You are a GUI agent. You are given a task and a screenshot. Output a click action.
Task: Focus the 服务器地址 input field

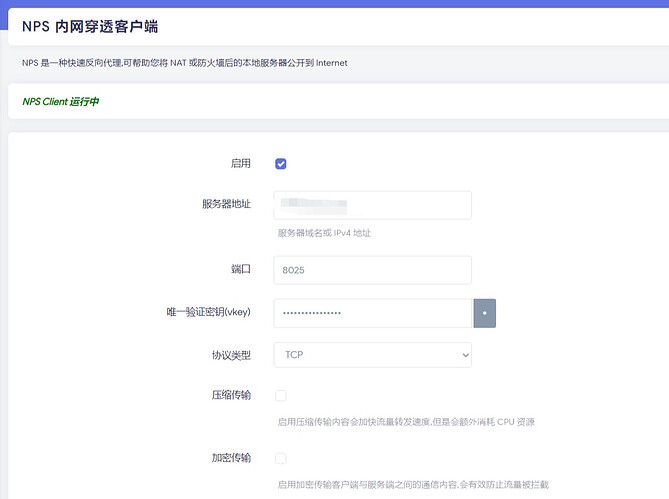tap(371, 205)
